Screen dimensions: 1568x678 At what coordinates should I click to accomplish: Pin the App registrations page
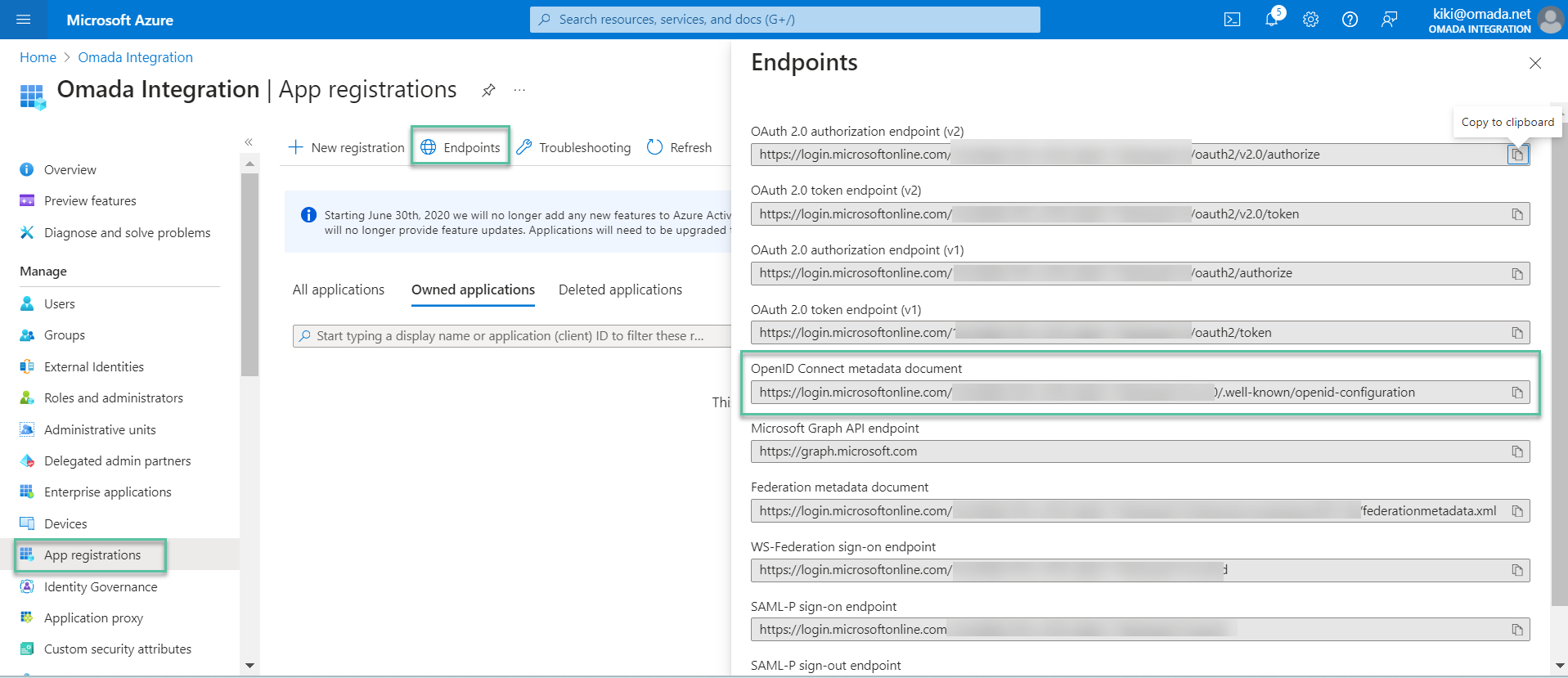(488, 90)
